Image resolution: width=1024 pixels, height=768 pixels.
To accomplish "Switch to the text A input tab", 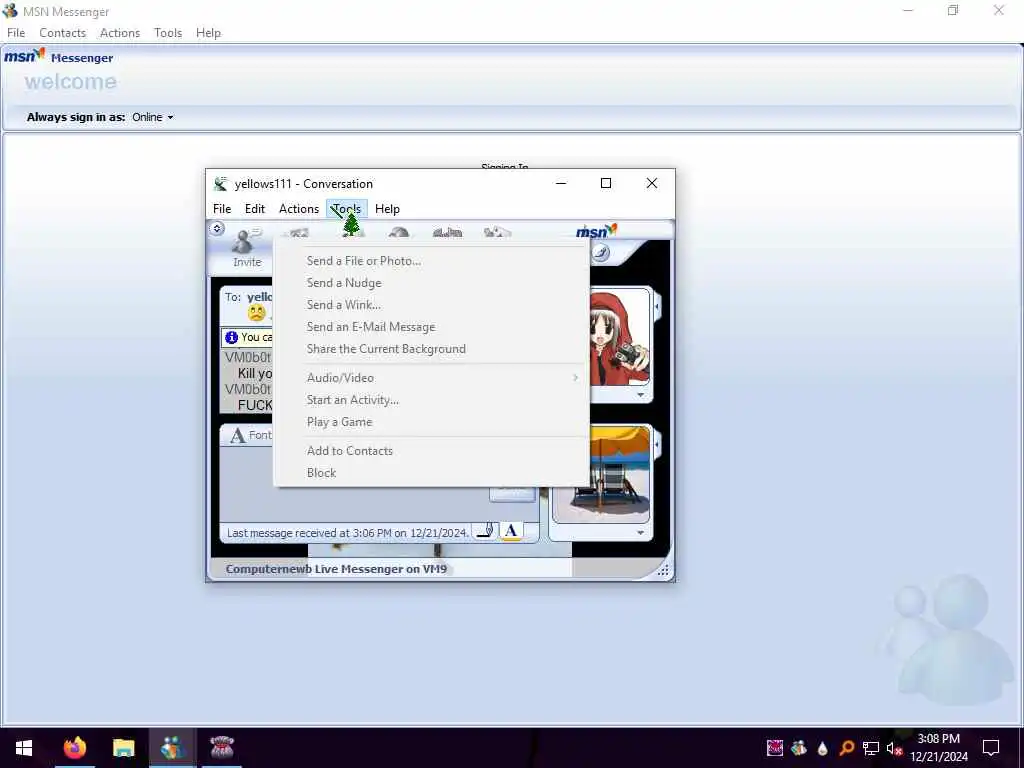I will pos(511,531).
